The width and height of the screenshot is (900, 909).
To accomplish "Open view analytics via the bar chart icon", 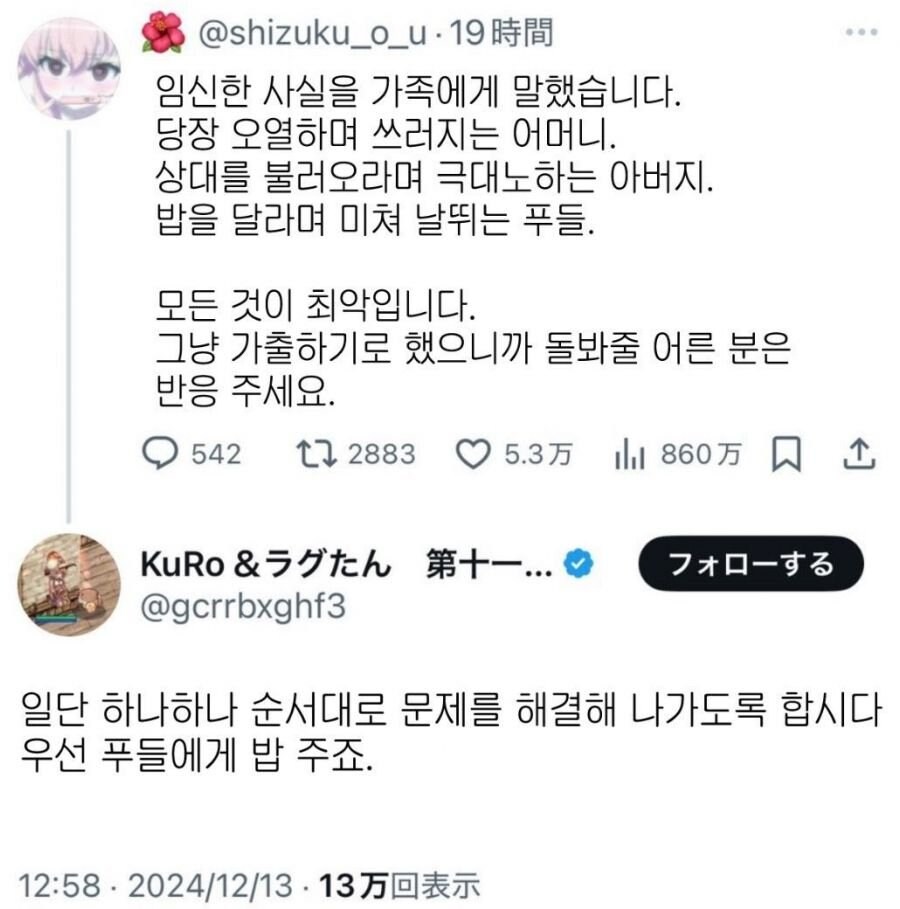I will [629, 455].
